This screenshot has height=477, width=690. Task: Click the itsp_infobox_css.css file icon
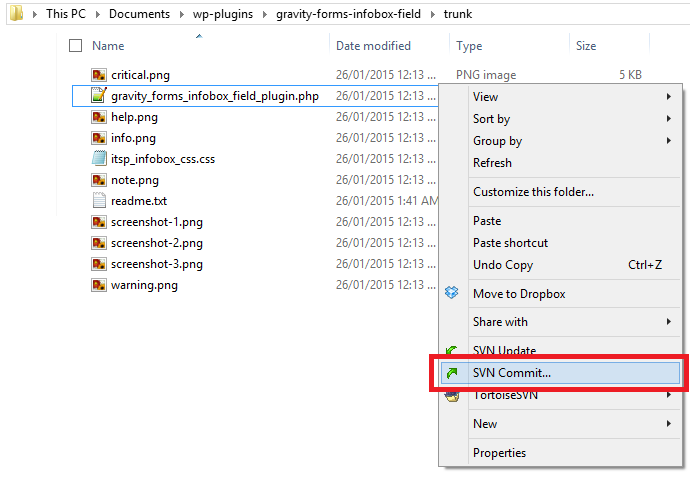pos(99,159)
